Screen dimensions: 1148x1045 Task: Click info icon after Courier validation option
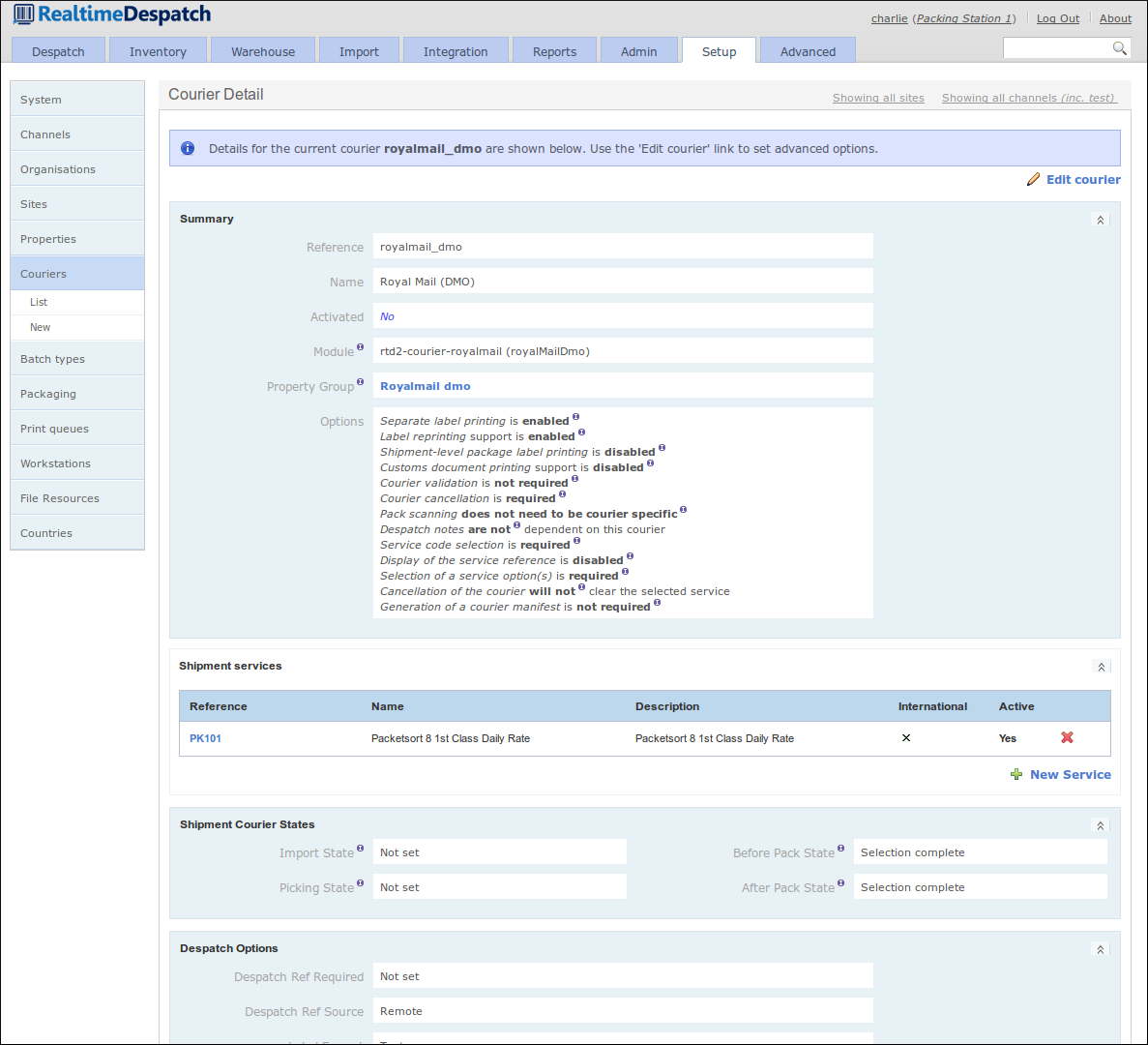(x=574, y=479)
